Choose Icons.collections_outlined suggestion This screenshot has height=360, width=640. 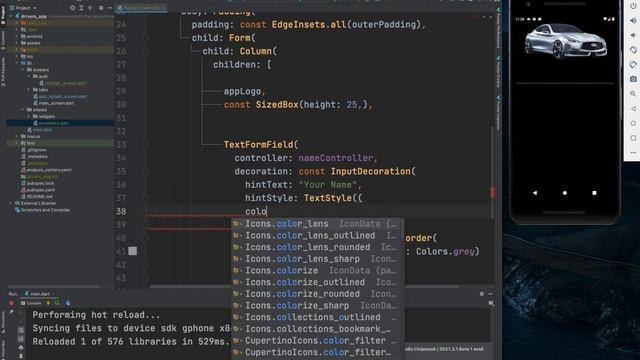pos(318,317)
